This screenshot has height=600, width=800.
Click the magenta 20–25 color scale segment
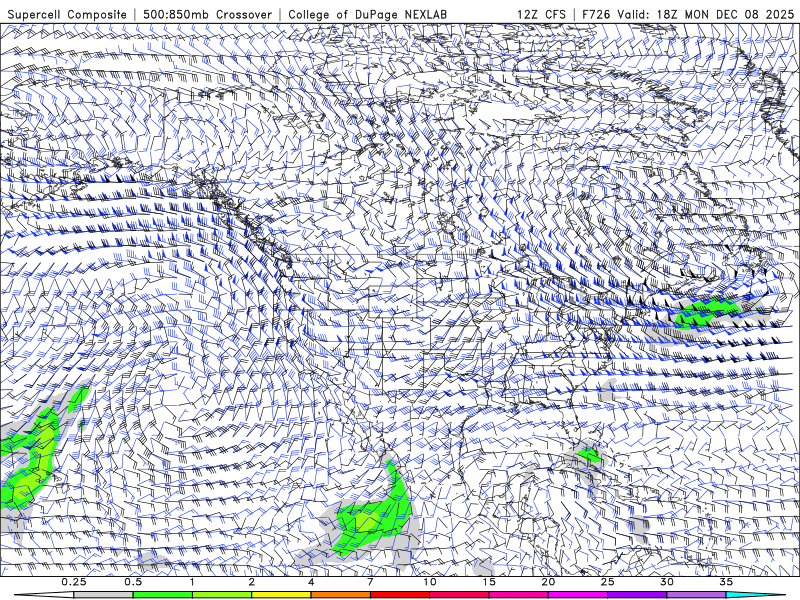click(578, 595)
